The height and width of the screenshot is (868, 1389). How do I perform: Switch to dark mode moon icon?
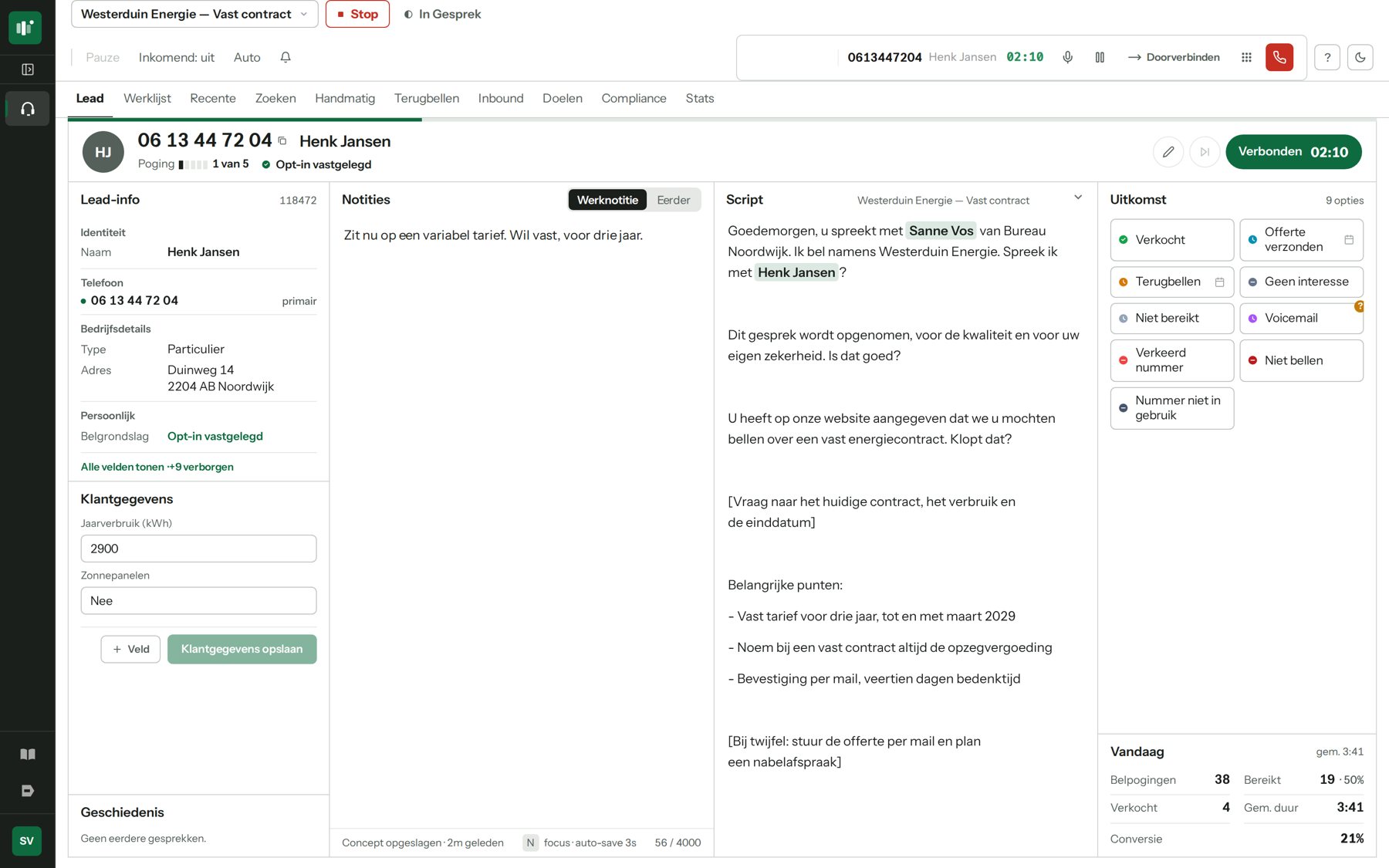pos(1360,57)
